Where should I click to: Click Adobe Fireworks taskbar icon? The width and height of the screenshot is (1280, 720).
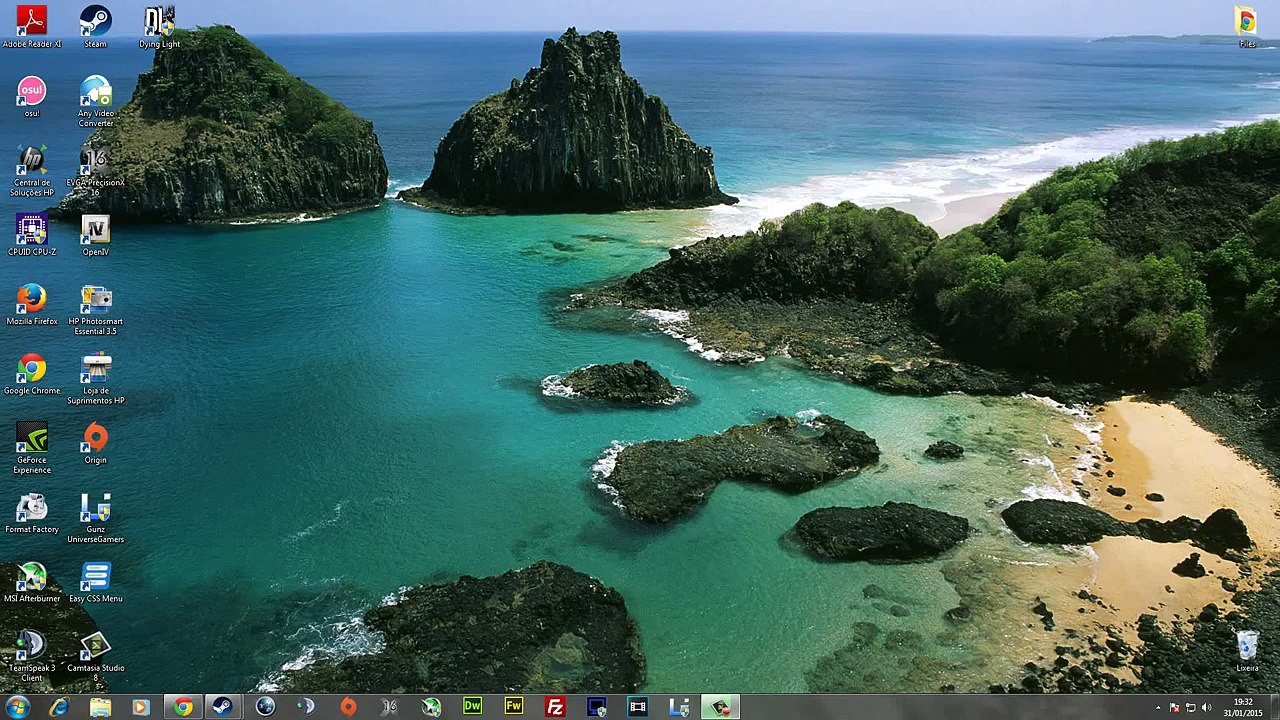coord(513,707)
